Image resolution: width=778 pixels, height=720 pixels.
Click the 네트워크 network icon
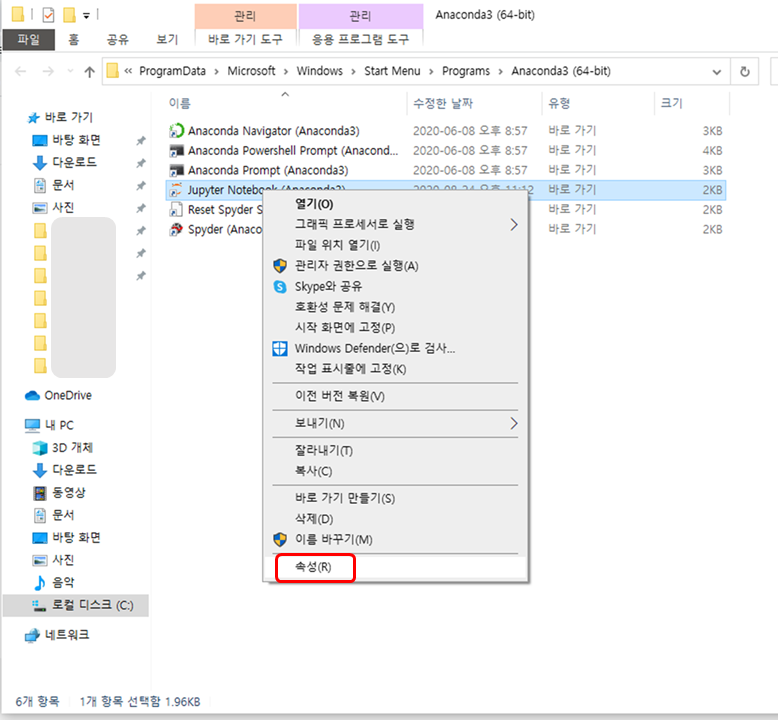[32, 635]
